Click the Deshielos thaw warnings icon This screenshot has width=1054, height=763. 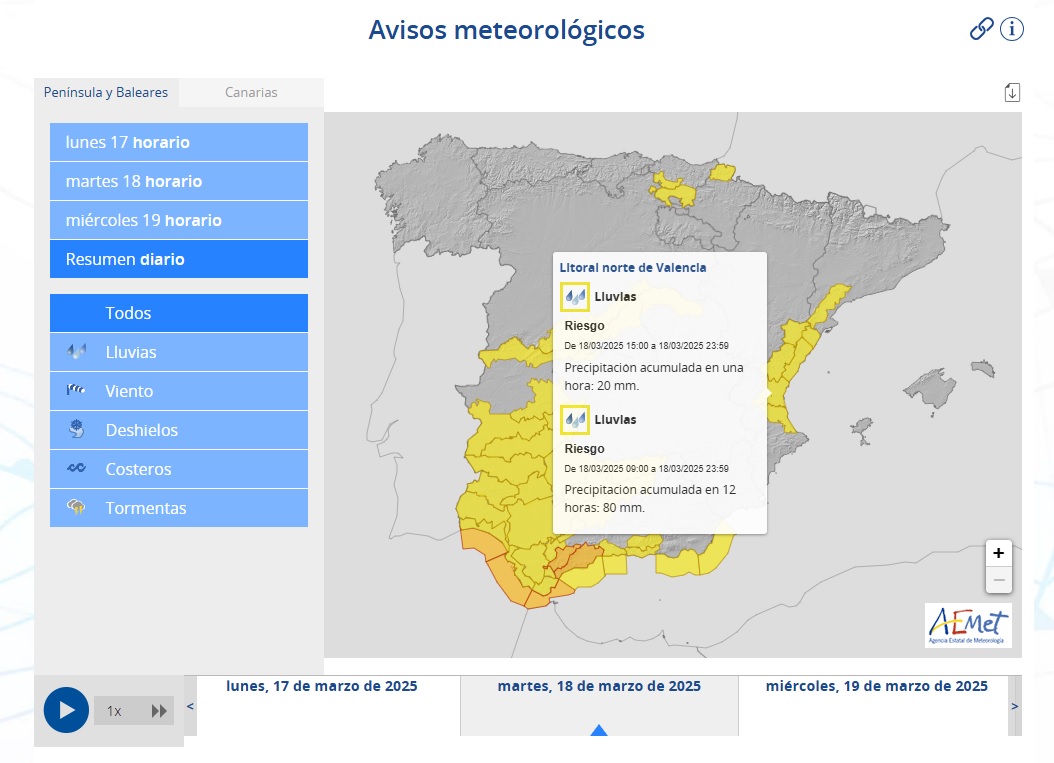[75, 430]
